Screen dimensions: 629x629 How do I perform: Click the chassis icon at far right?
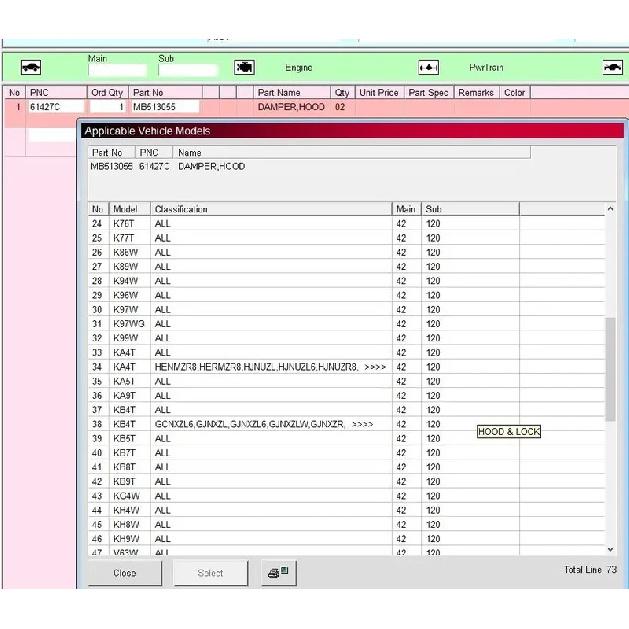click(613, 67)
